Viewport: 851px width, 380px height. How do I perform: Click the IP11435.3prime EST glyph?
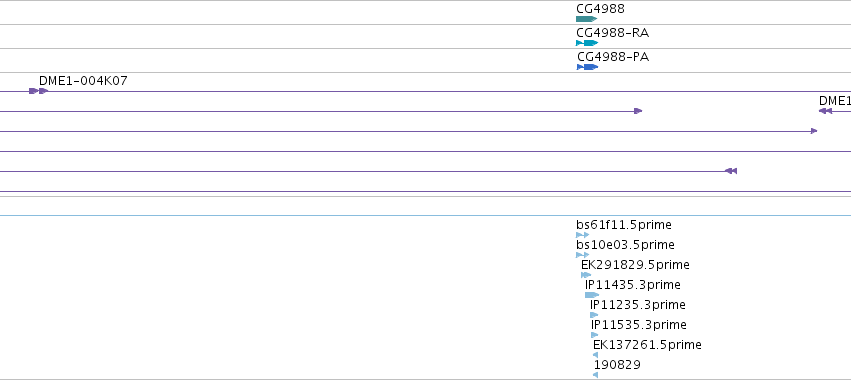[x=592, y=295]
